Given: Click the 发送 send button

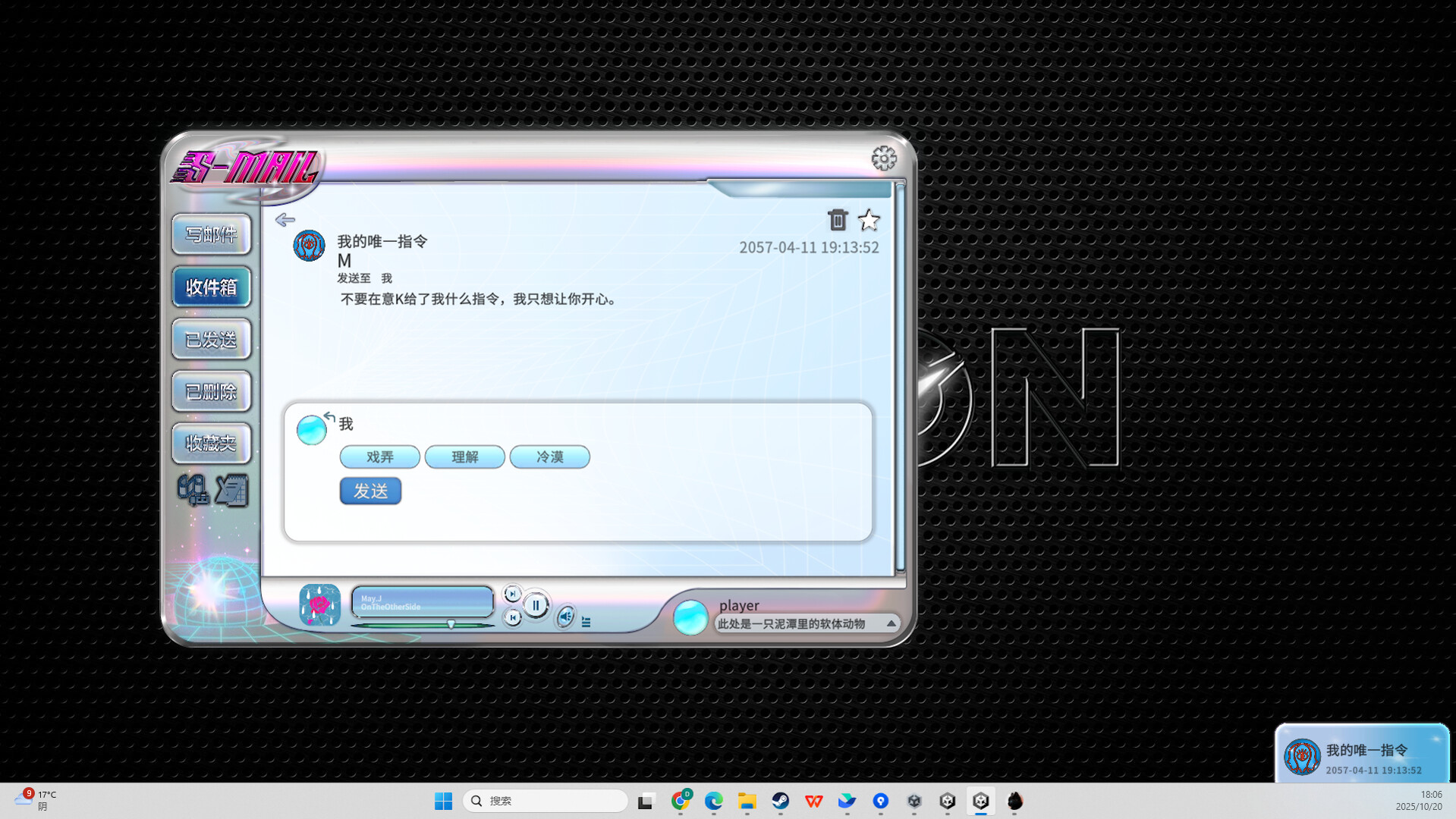Looking at the screenshot, I should [x=370, y=491].
